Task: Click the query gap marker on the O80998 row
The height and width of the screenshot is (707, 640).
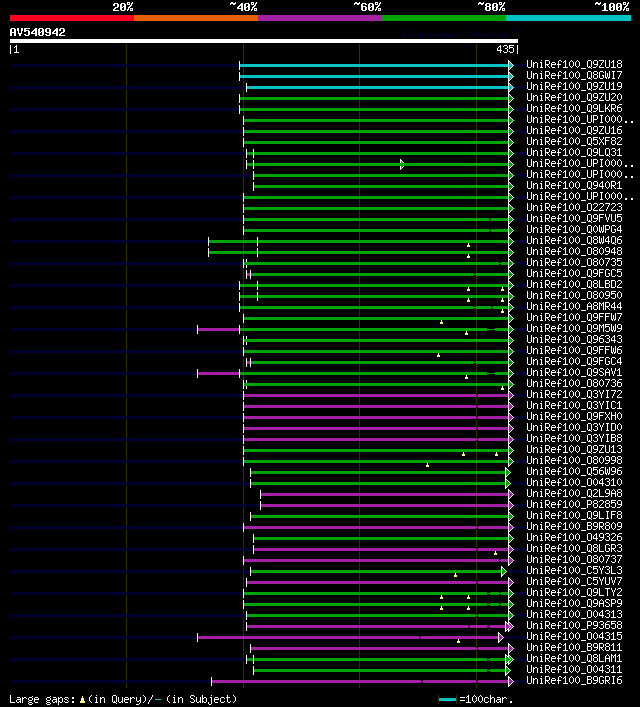Action: 428,465
